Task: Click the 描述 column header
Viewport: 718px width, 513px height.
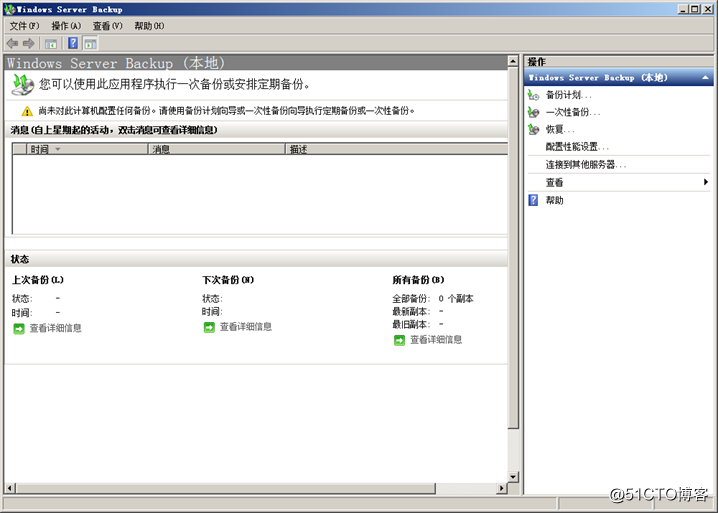Action: pos(397,149)
